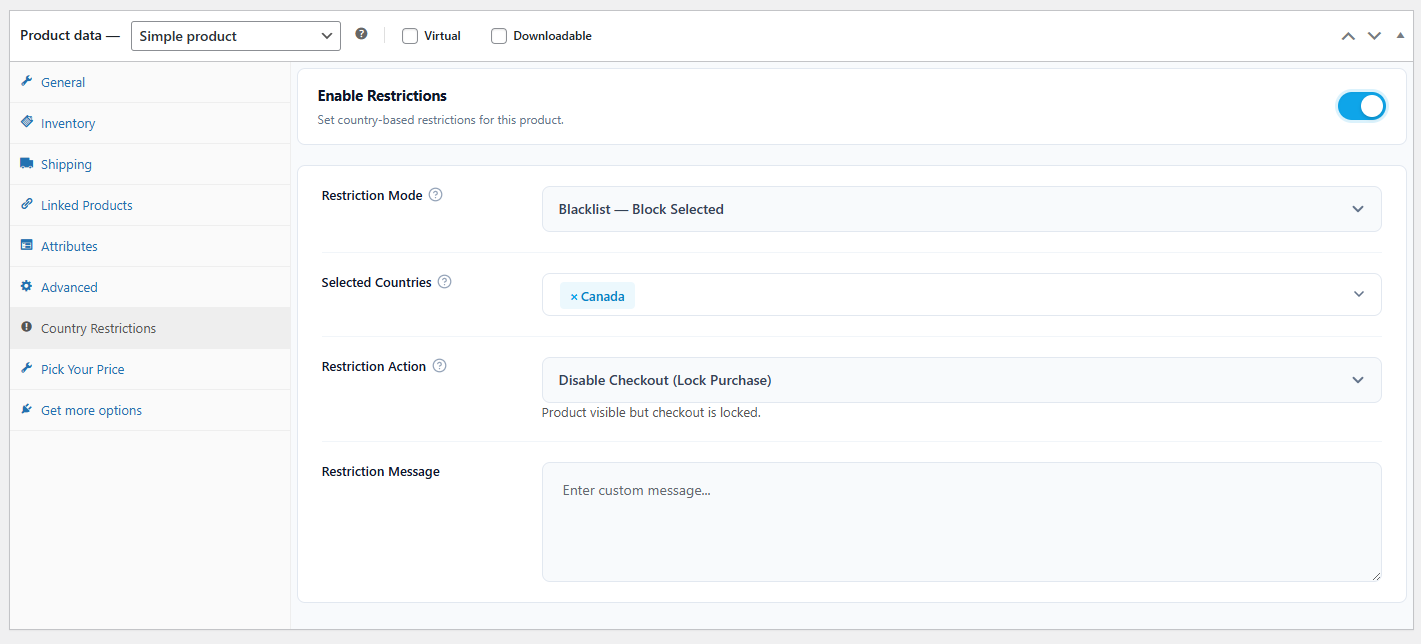Open the Pick Your Price tab
The width and height of the screenshot is (1421, 644).
tap(83, 369)
